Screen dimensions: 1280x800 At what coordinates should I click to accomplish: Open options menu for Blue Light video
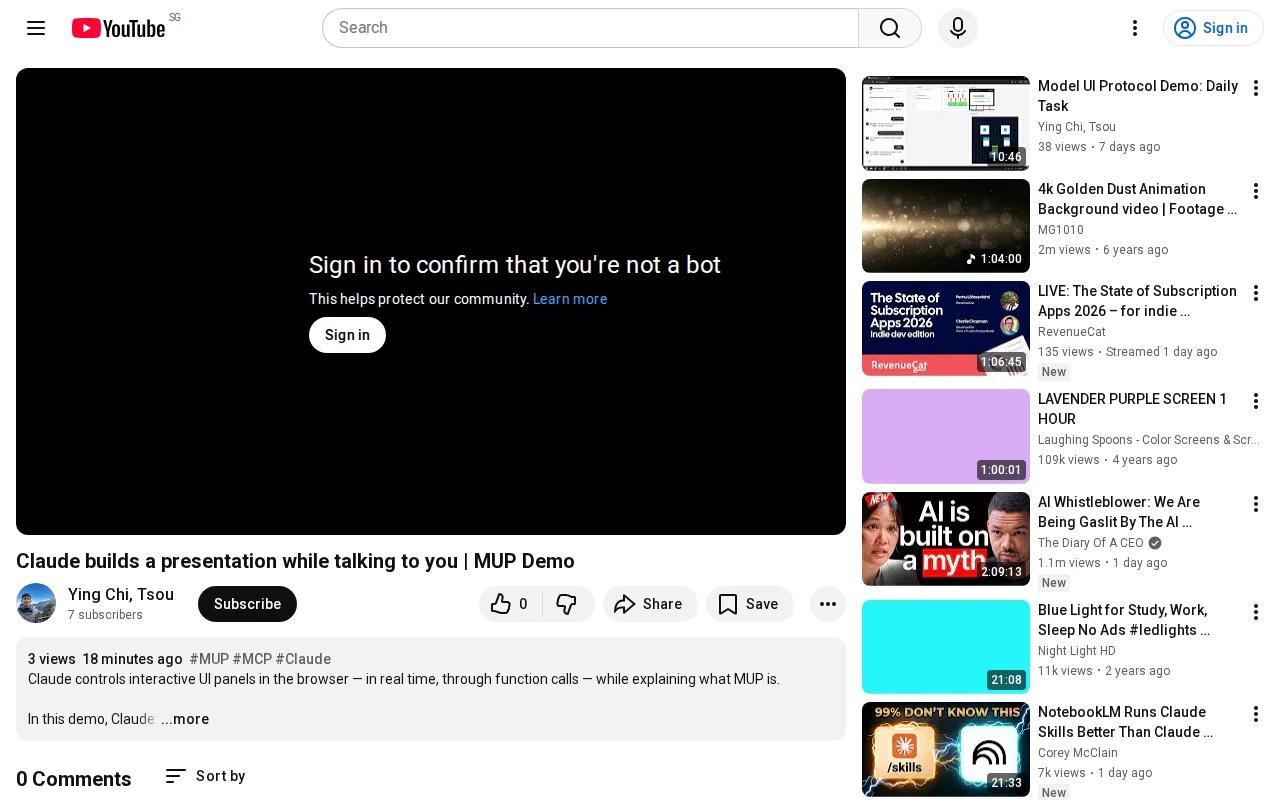tap(1256, 612)
